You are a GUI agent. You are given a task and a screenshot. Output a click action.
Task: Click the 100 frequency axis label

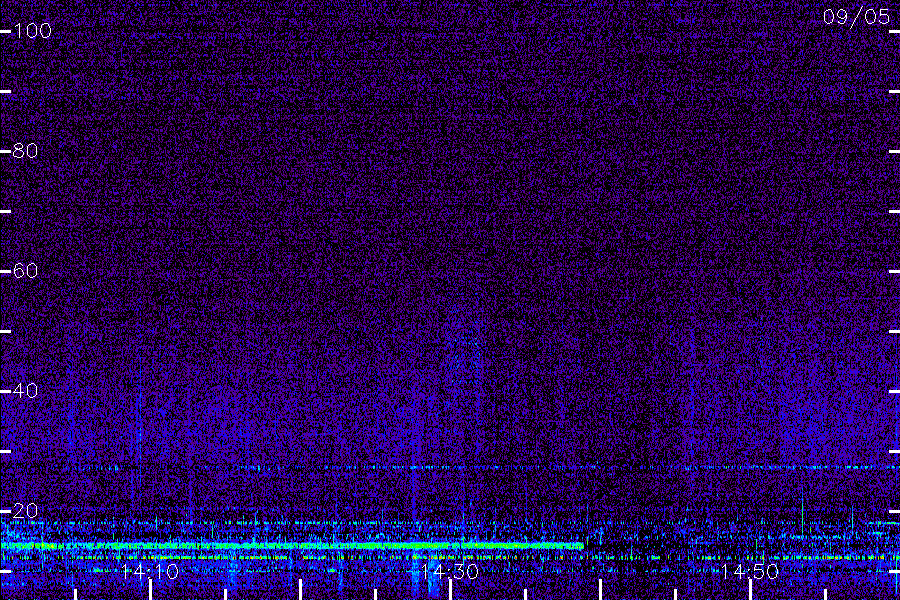coord(32,31)
